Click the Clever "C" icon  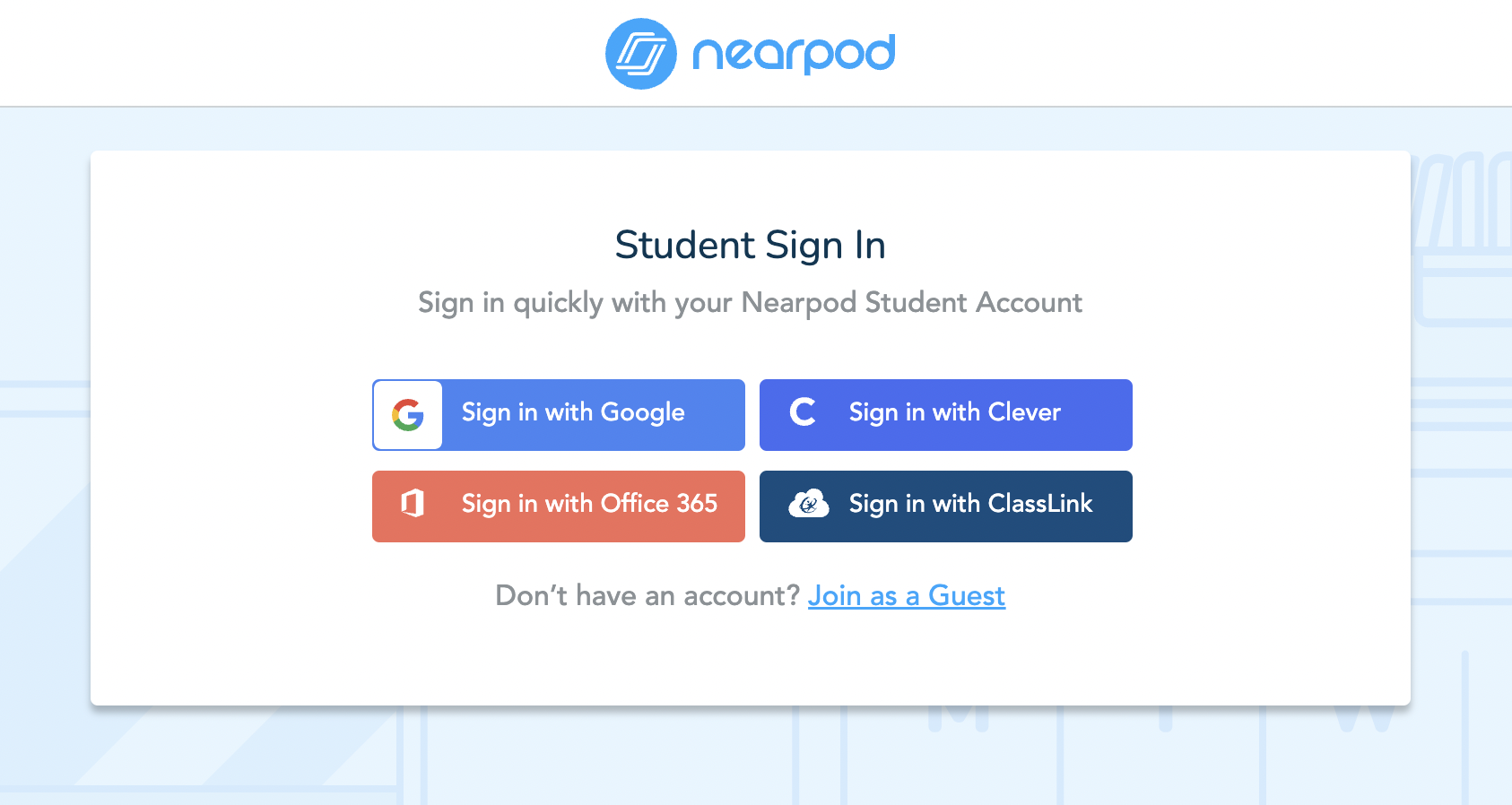pyautogui.click(x=803, y=412)
